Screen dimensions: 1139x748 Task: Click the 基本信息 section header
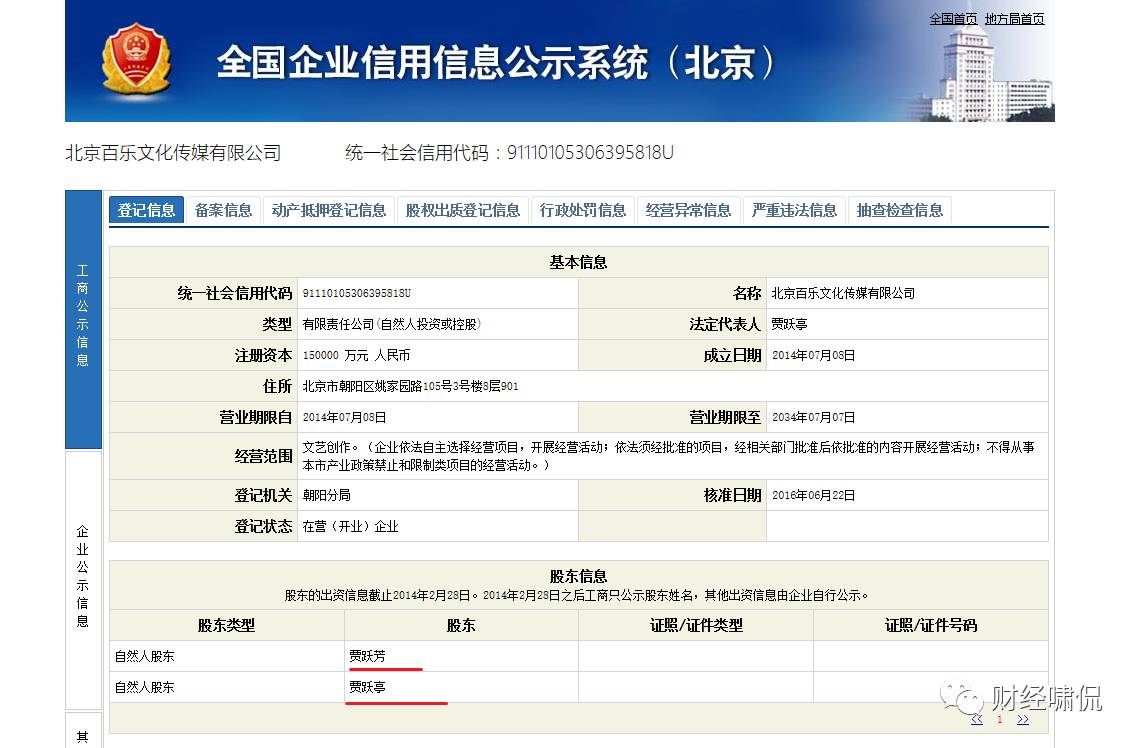tap(578, 262)
